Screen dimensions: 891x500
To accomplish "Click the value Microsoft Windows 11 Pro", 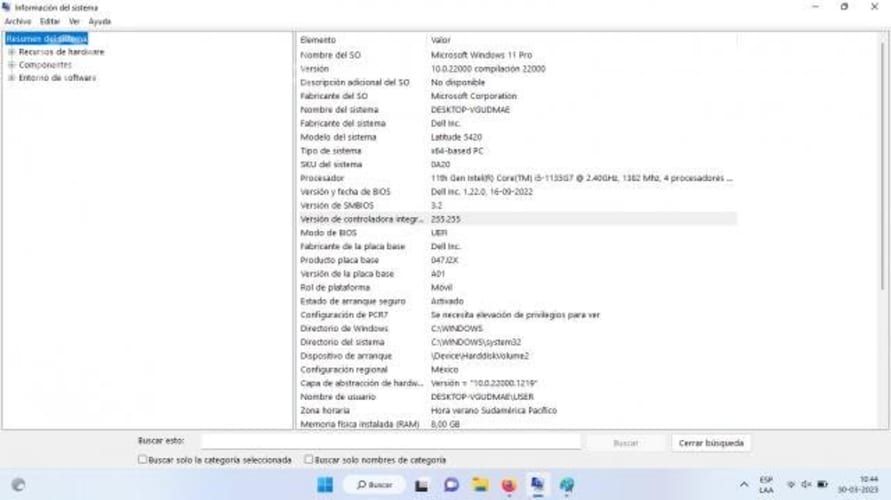I will click(481, 55).
